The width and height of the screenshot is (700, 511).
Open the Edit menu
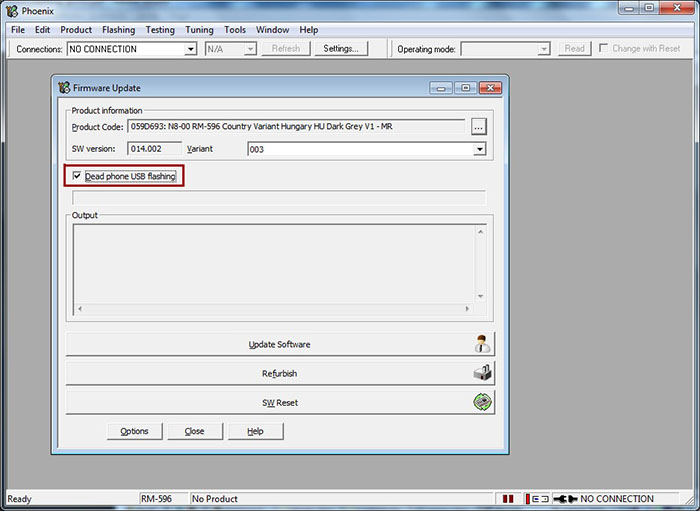pos(42,30)
